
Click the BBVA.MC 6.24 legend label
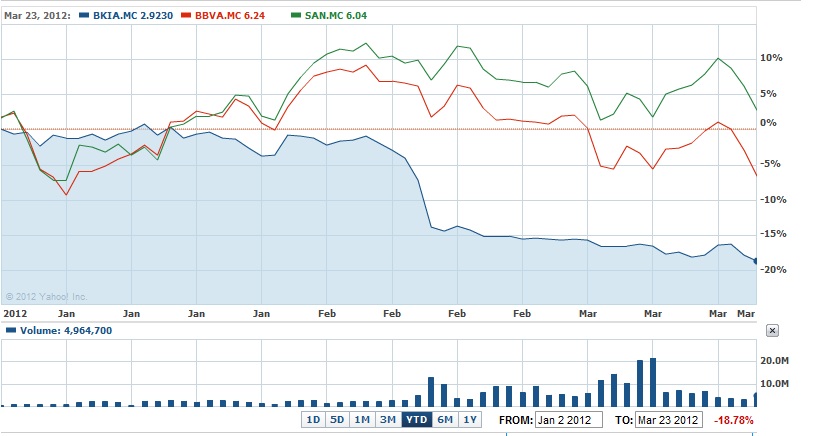click(x=230, y=16)
